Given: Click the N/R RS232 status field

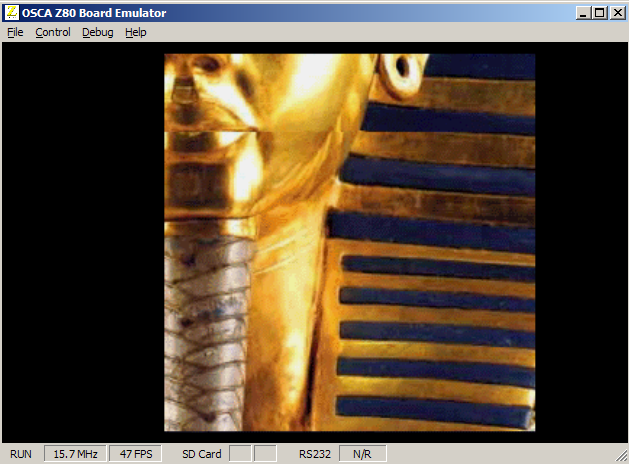Looking at the screenshot, I should (x=363, y=454).
